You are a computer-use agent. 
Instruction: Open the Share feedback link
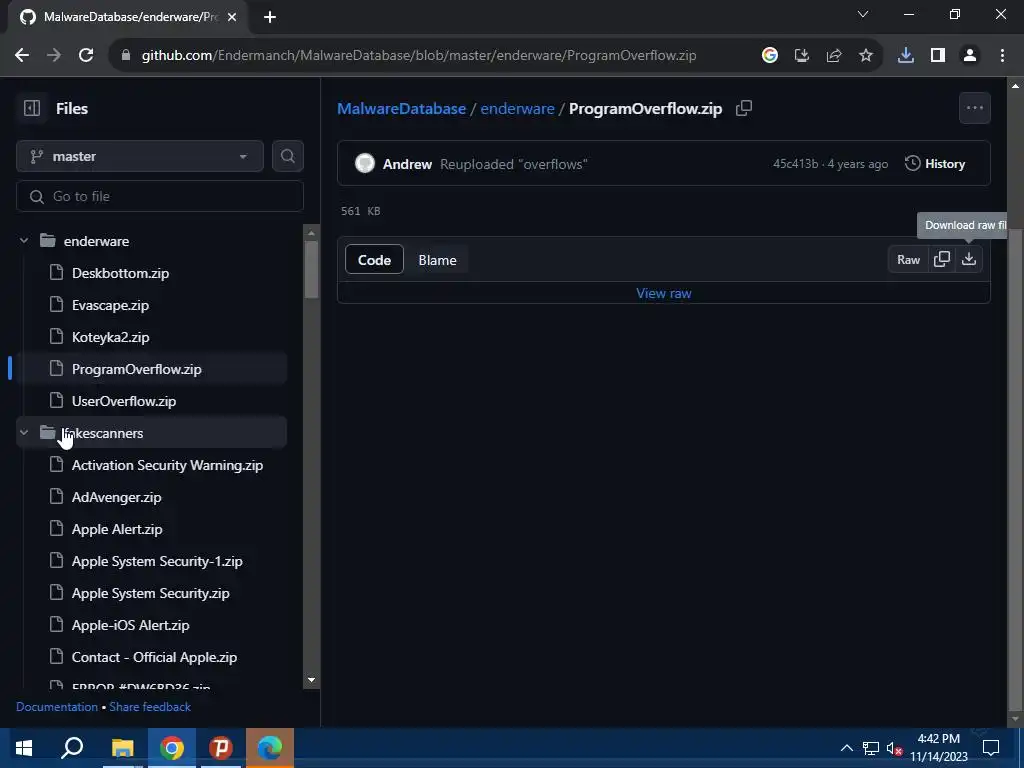pyautogui.click(x=150, y=707)
